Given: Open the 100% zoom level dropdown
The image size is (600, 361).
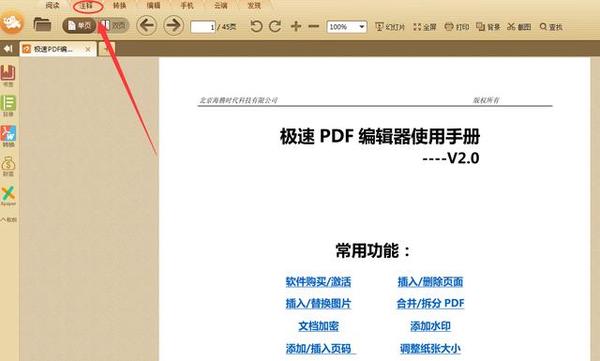Looking at the screenshot, I should tap(347, 27).
